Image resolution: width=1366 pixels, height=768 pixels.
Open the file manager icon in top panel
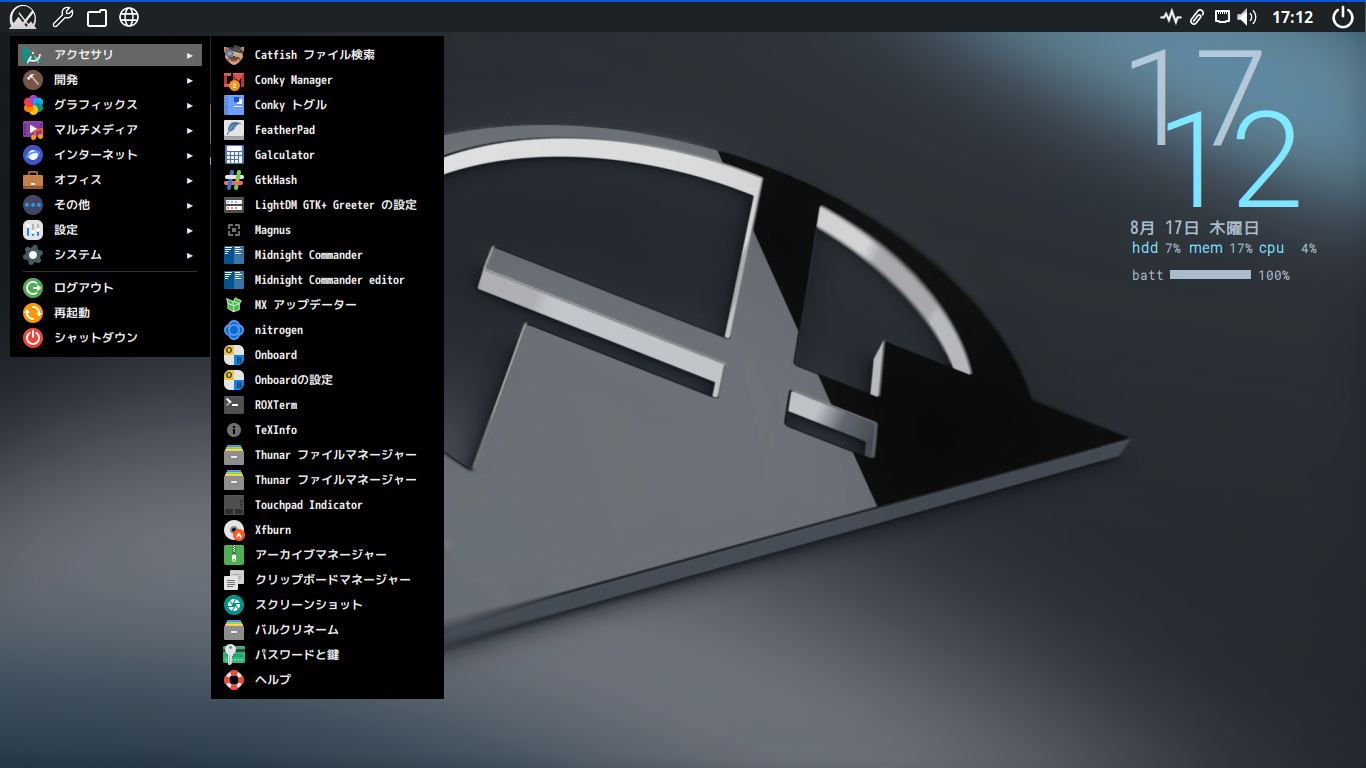tap(96, 17)
